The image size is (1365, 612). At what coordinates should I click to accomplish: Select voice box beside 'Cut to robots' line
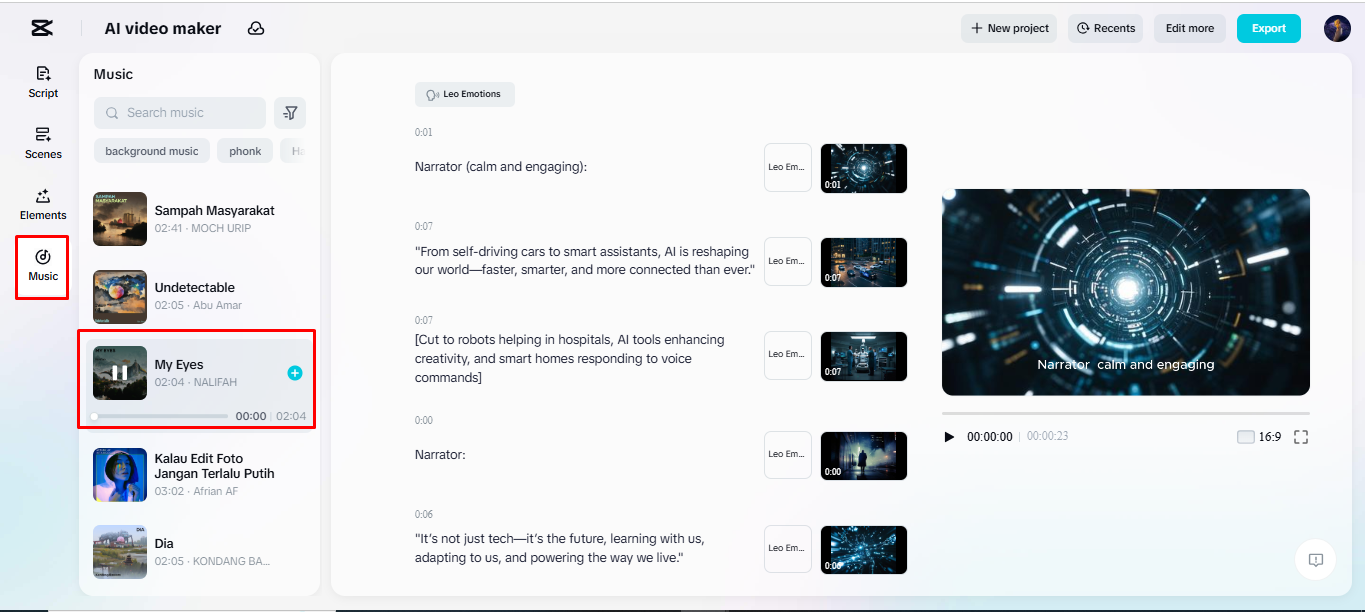(788, 355)
